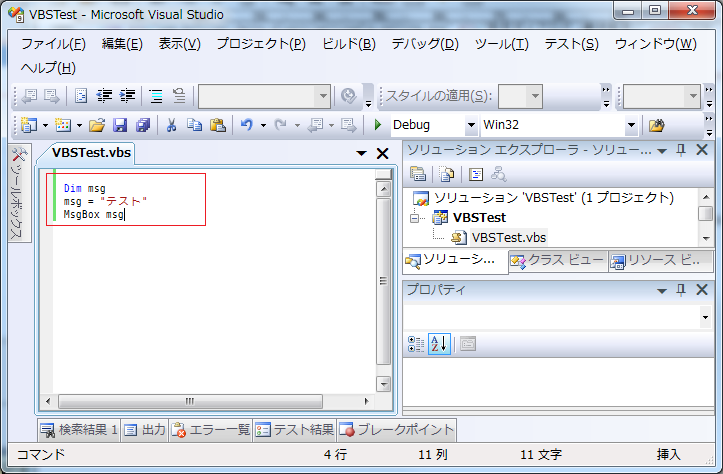Click the Property Pages icon in Properties
This screenshot has width=723, height=474.
[x=468, y=344]
